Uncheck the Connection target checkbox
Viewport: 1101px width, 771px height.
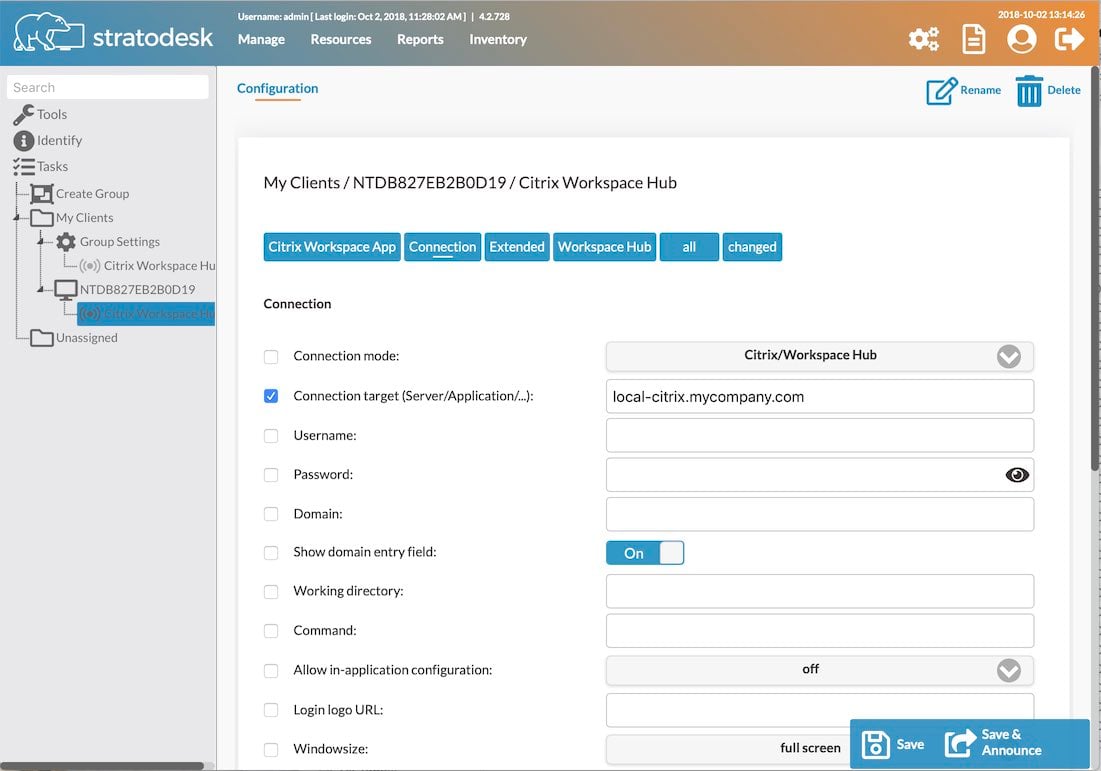tap(271, 396)
